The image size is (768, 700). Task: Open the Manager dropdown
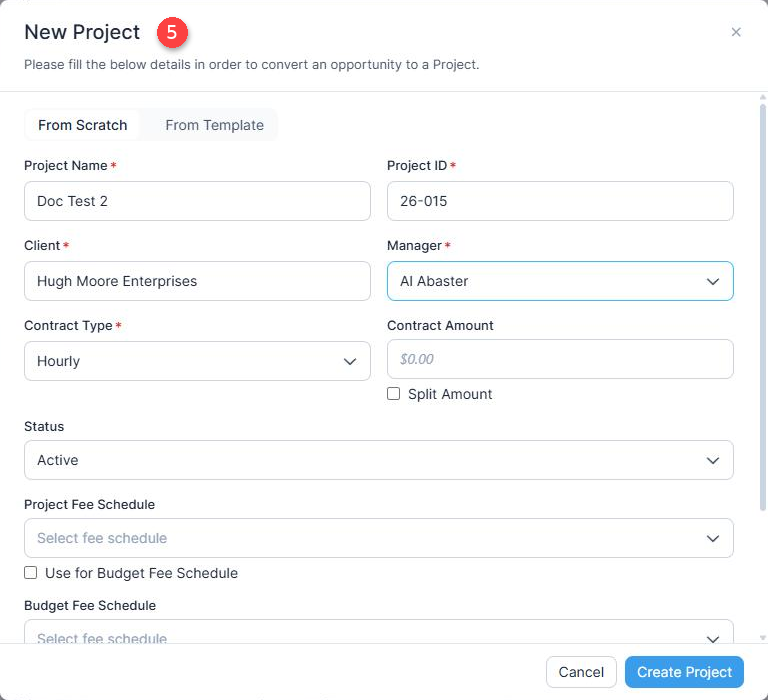coord(560,281)
